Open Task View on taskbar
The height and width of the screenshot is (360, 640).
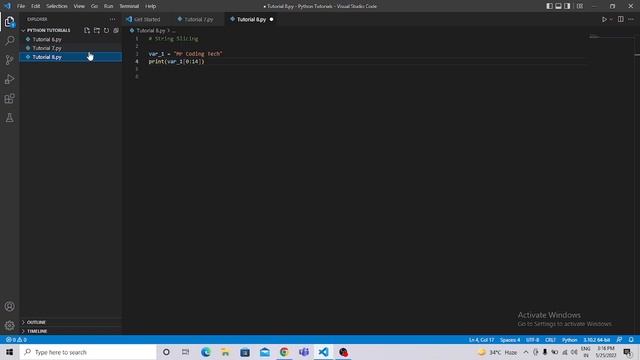tap(186, 352)
